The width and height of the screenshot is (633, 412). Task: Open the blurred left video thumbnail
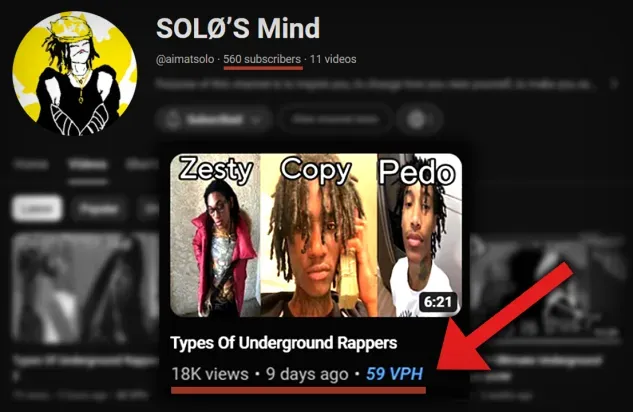(86, 288)
